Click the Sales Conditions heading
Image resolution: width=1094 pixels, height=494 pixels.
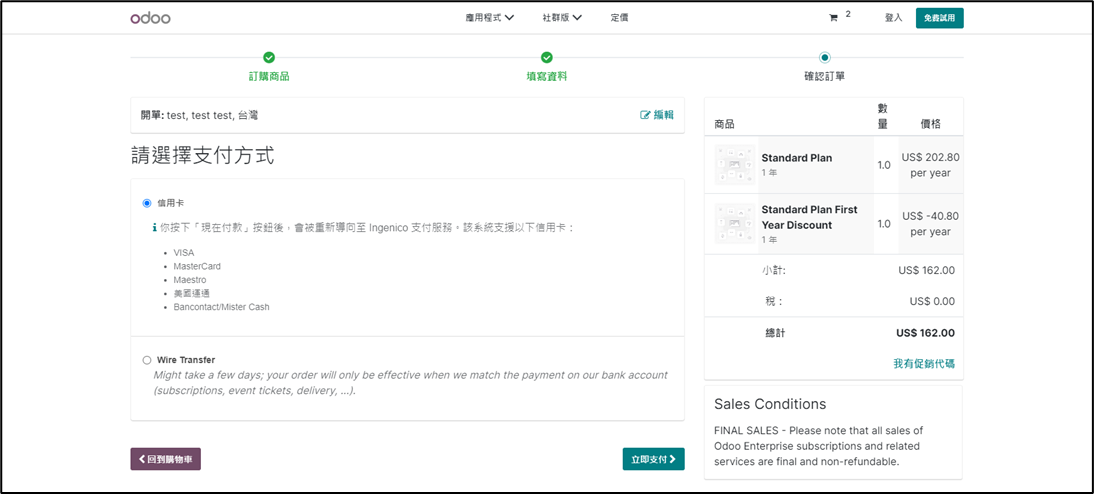point(770,404)
